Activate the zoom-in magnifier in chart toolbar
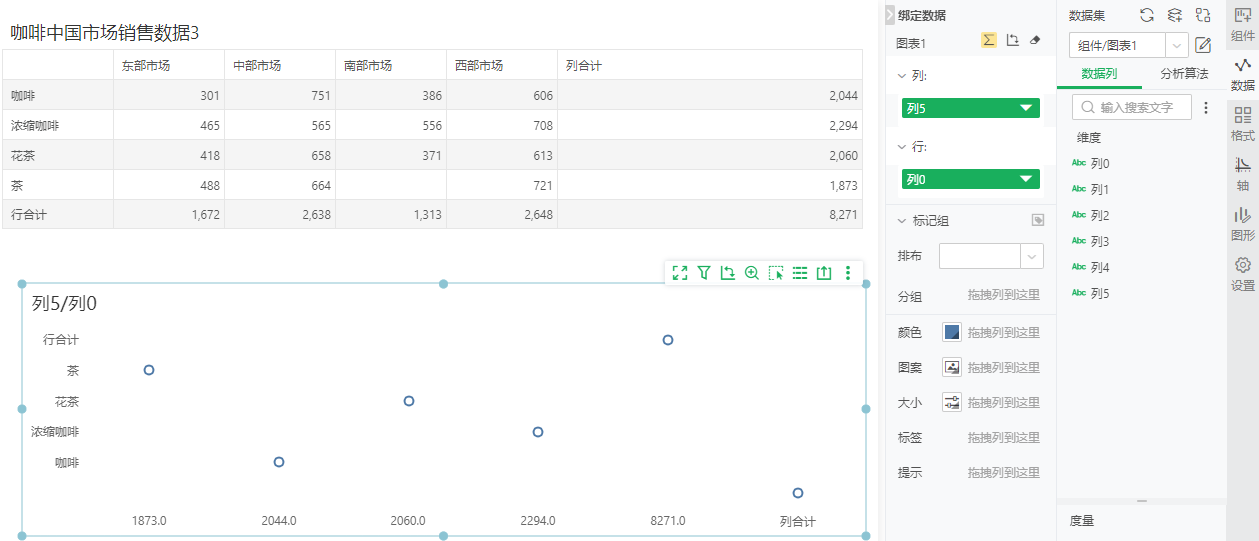 pos(752,272)
